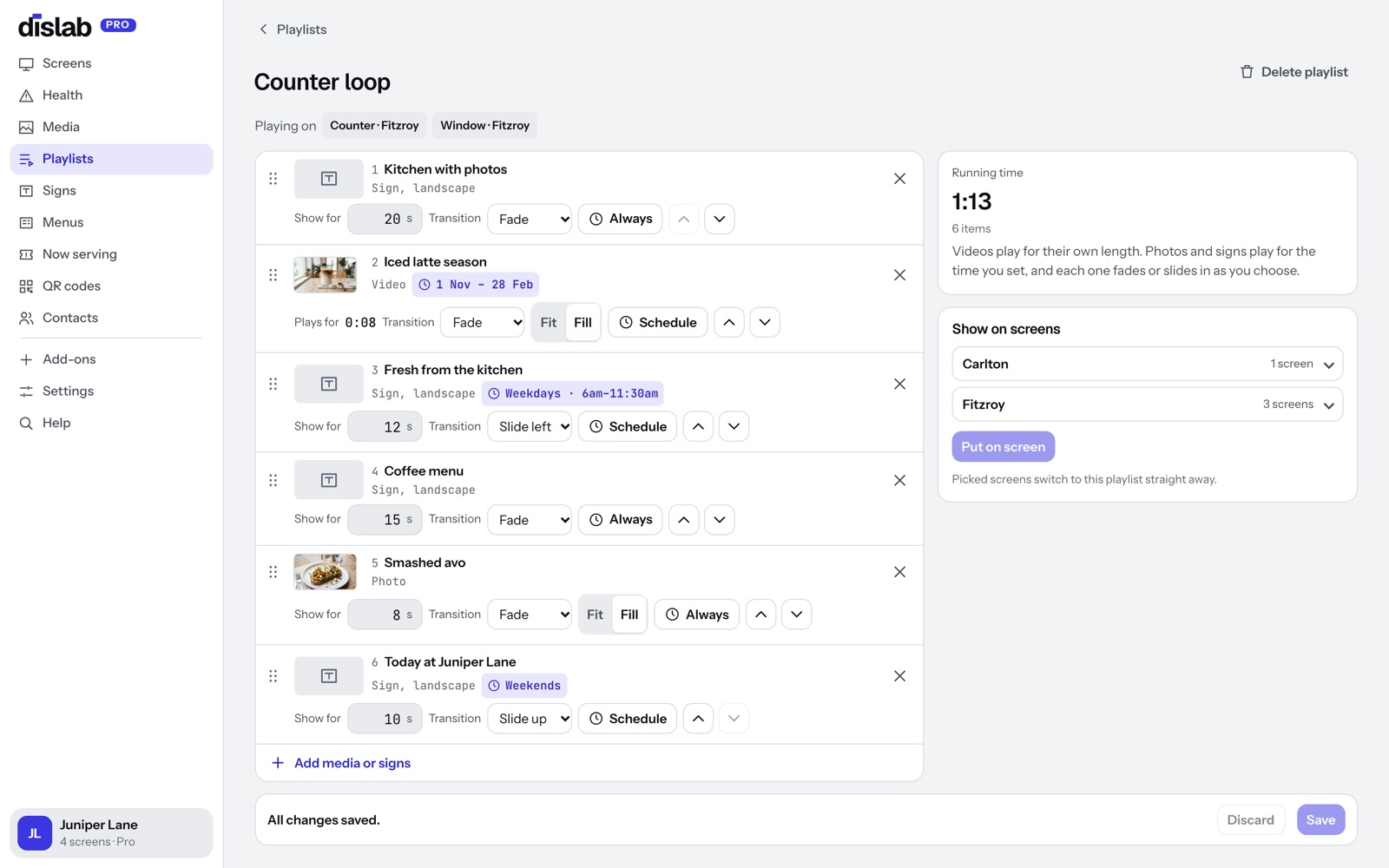Click Add media or signs
The image size is (1389, 868).
click(x=341, y=763)
